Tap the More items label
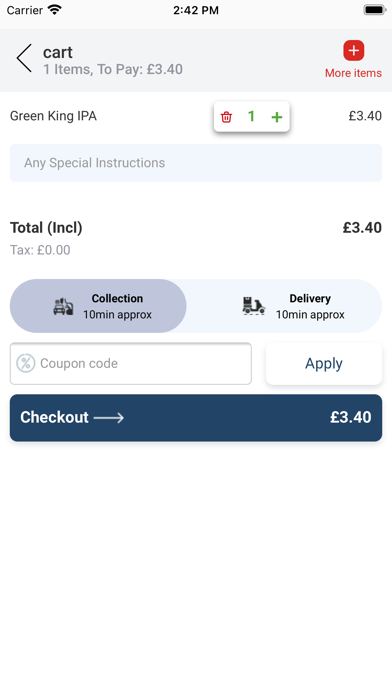Image resolution: width=392 pixels, height=696 pixels. pyautogui.click(x=353, y=73)
